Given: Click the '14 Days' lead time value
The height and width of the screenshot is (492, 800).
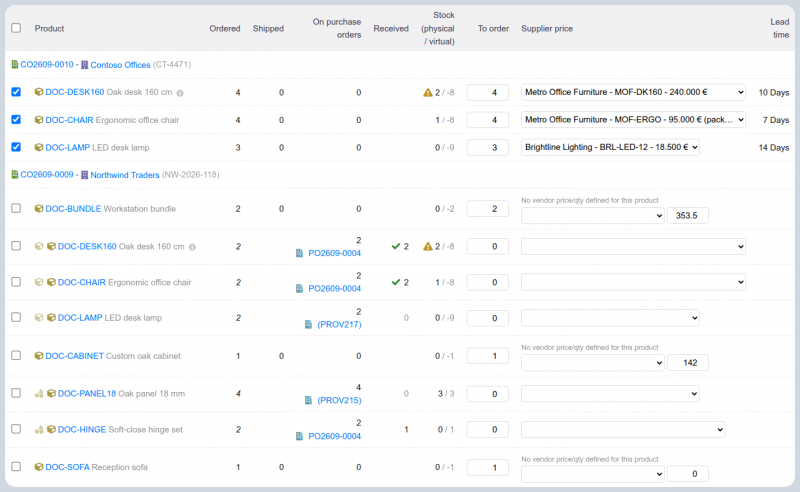Looking at the screenshot, I should click(773, 147).
